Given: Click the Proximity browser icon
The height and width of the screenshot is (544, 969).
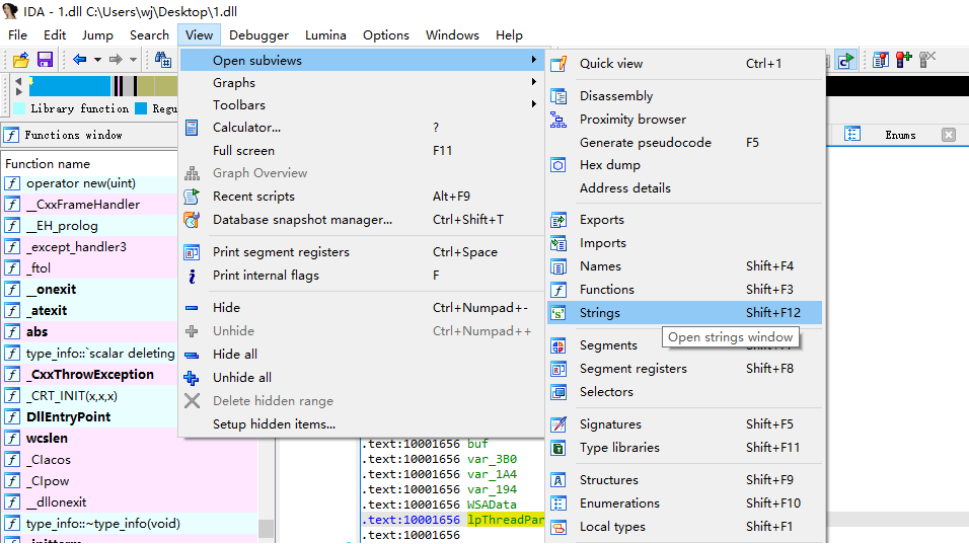Looking at the screenshot, I should 559,120.
